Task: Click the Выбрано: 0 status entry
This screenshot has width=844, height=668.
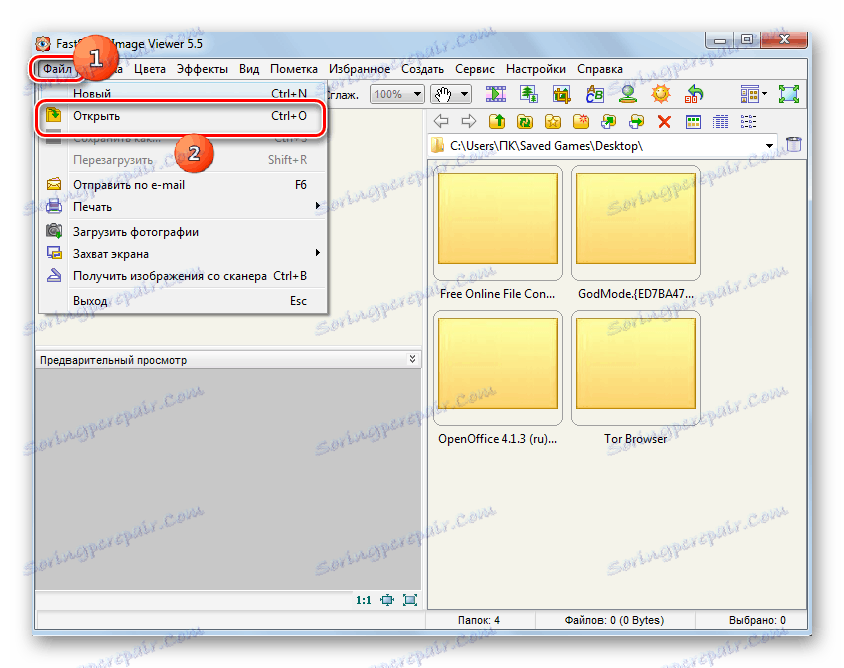Action: point(757,620)
